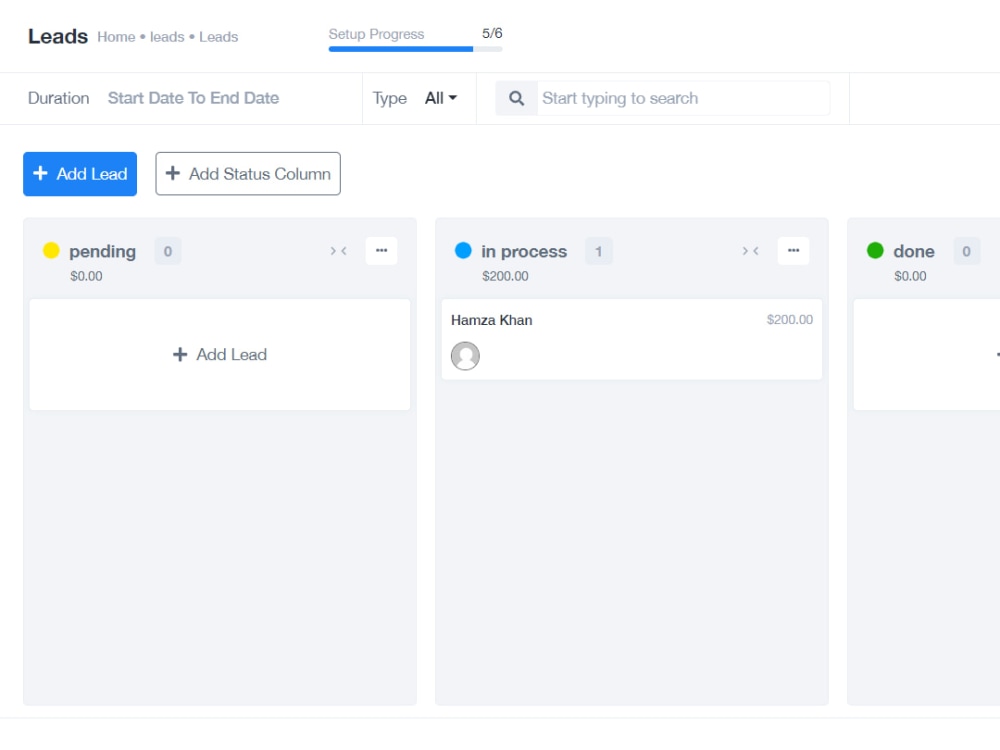
Task: Click the done $0.00 total
Action: coord(910,276)
